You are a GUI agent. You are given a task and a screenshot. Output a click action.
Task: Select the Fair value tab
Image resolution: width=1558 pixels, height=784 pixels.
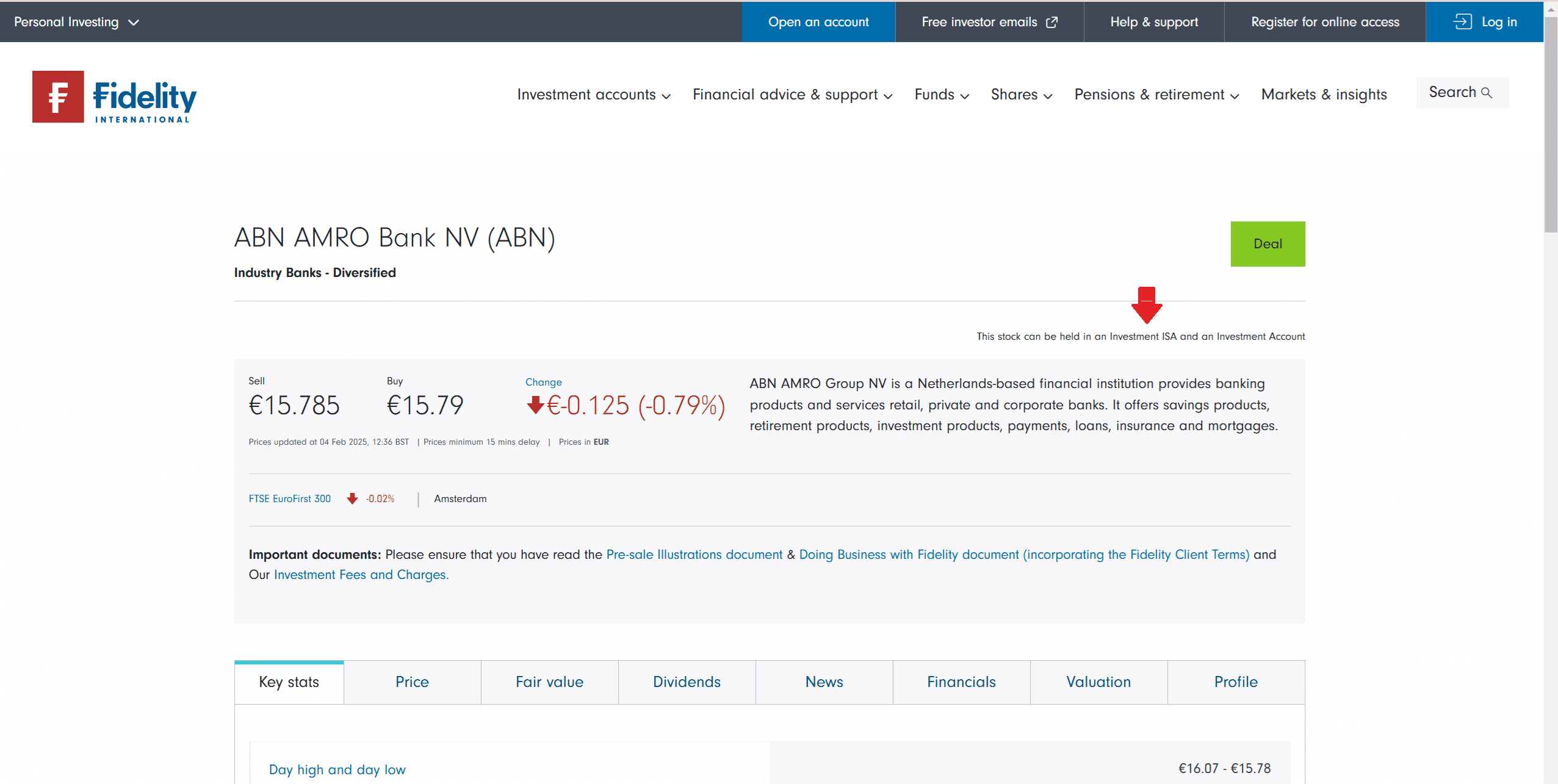549,682
